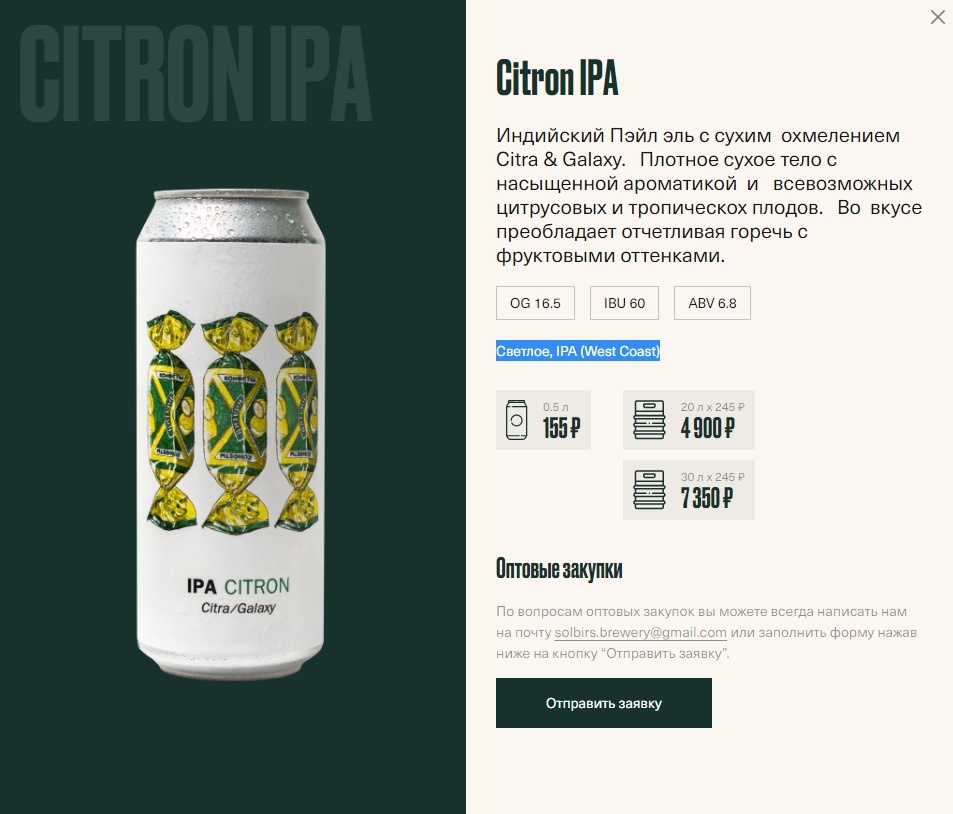Click the beer description paragraph

(709, 196)
